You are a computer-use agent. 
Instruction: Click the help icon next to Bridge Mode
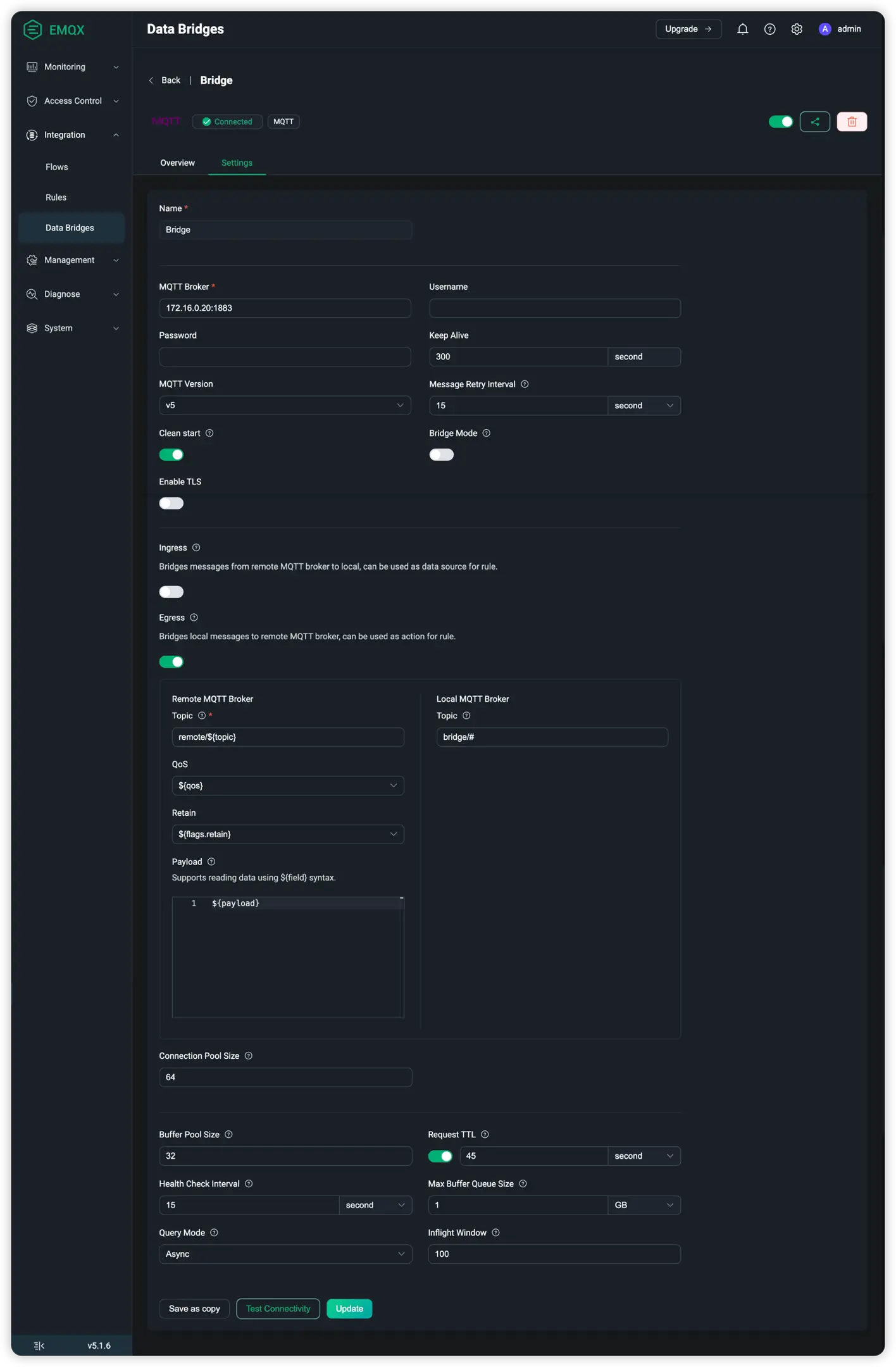pos(486,433)
